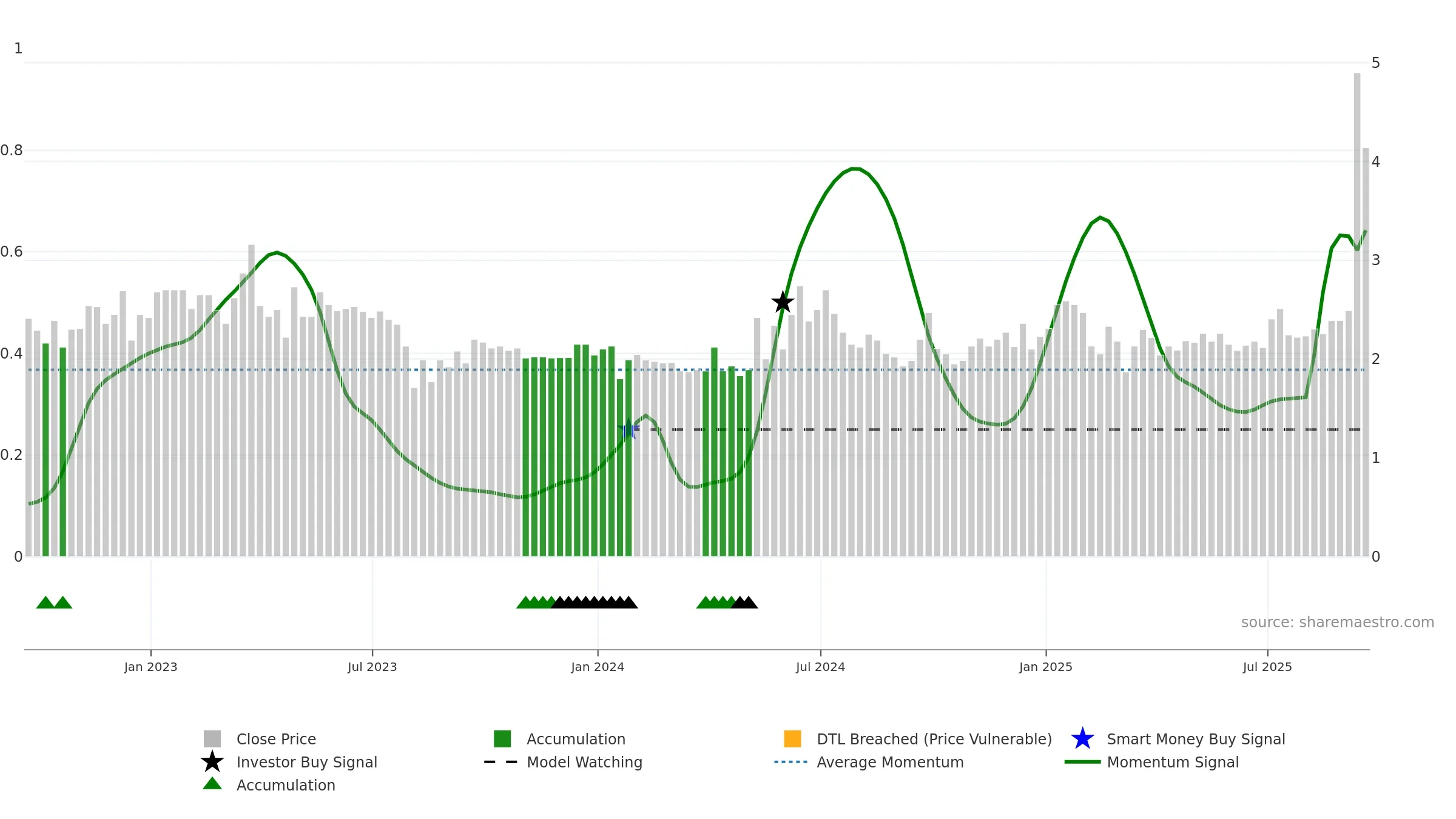Click the tallest gray bar at the far right

point(1357,315)
